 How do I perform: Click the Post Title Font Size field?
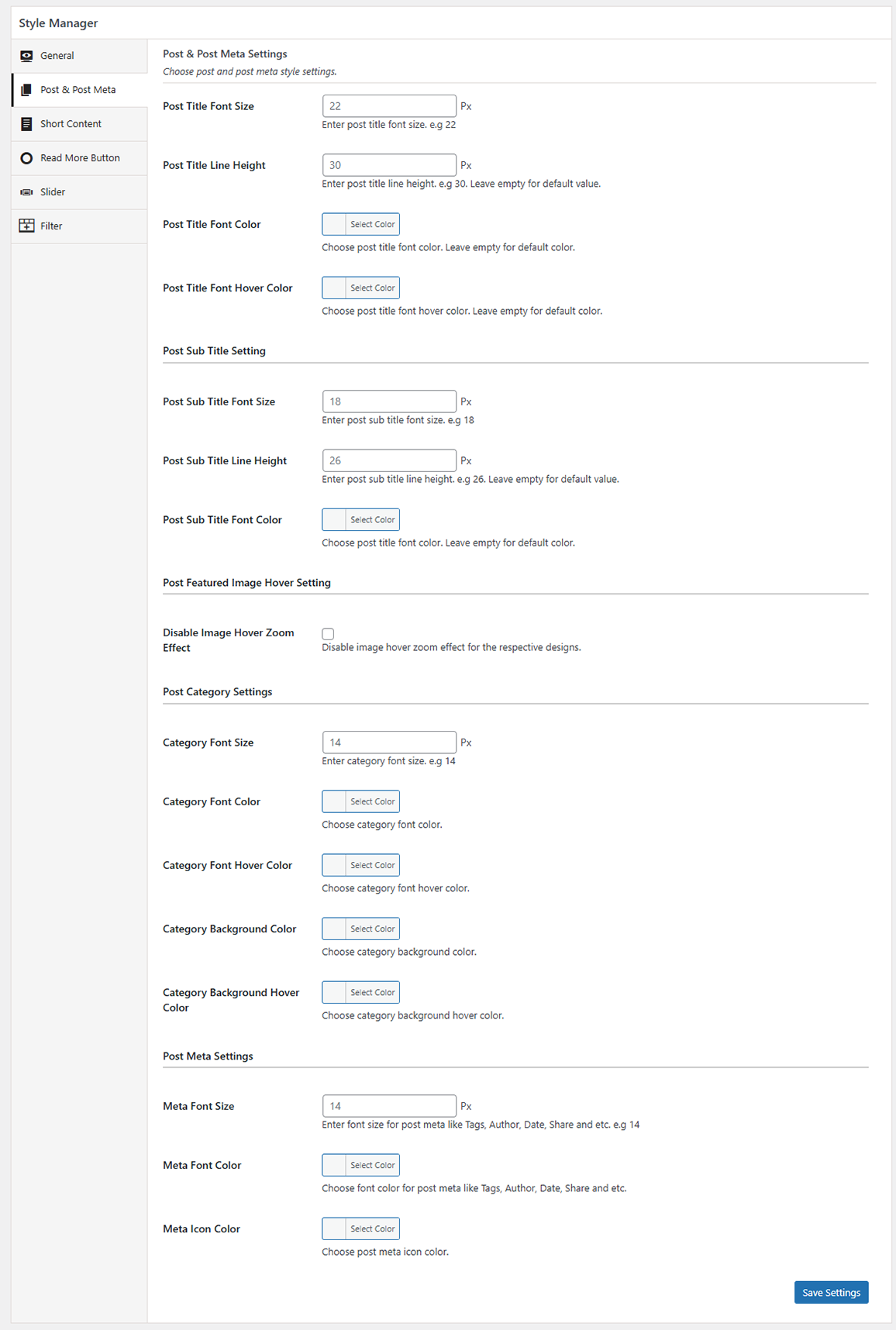pyautogui.click(x=389, y=106)
